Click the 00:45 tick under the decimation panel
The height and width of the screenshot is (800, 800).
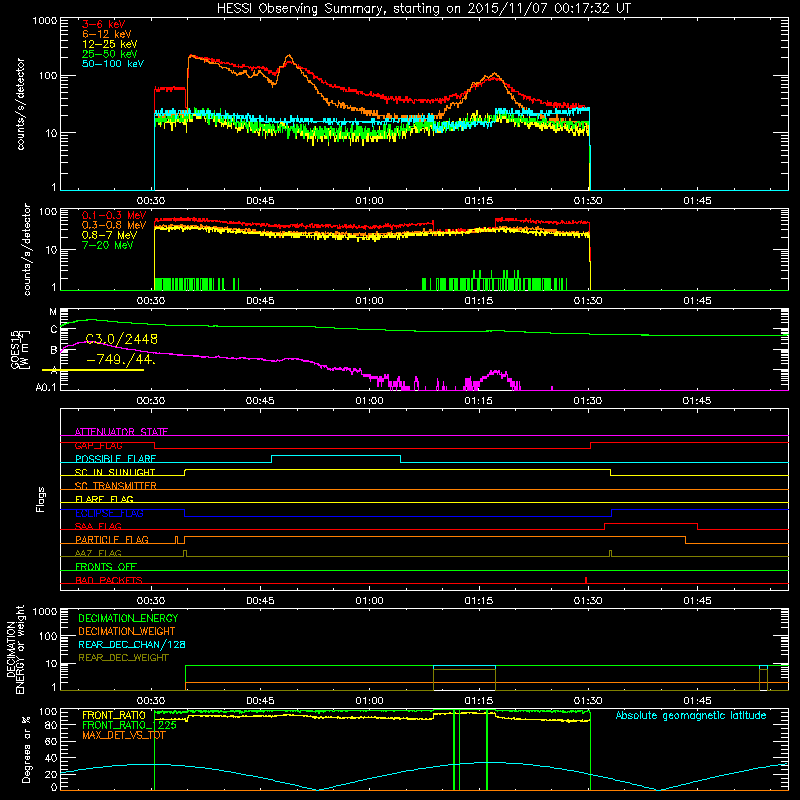[x=260, y=701]
